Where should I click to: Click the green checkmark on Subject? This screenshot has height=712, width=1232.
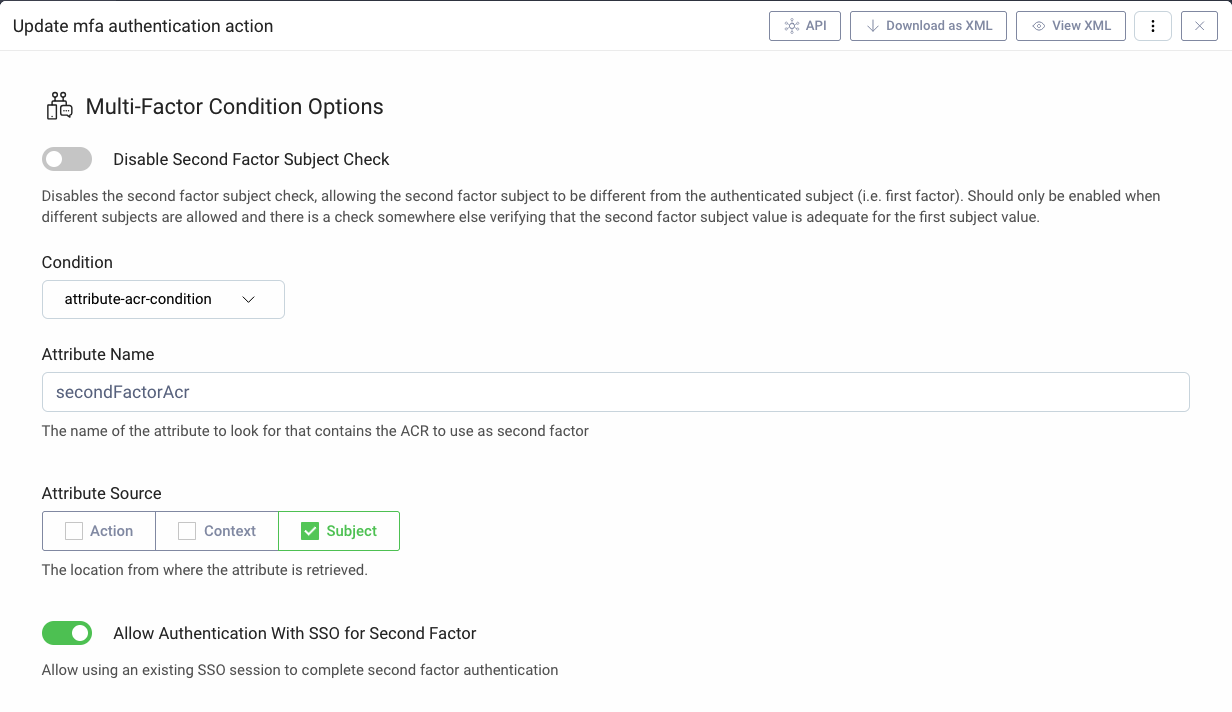tap(310, 530)
